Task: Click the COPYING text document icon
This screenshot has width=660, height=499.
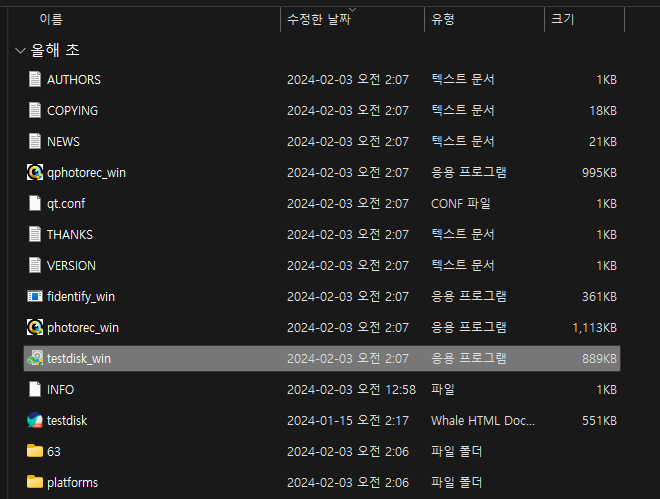Action: (x=35, y=110)
